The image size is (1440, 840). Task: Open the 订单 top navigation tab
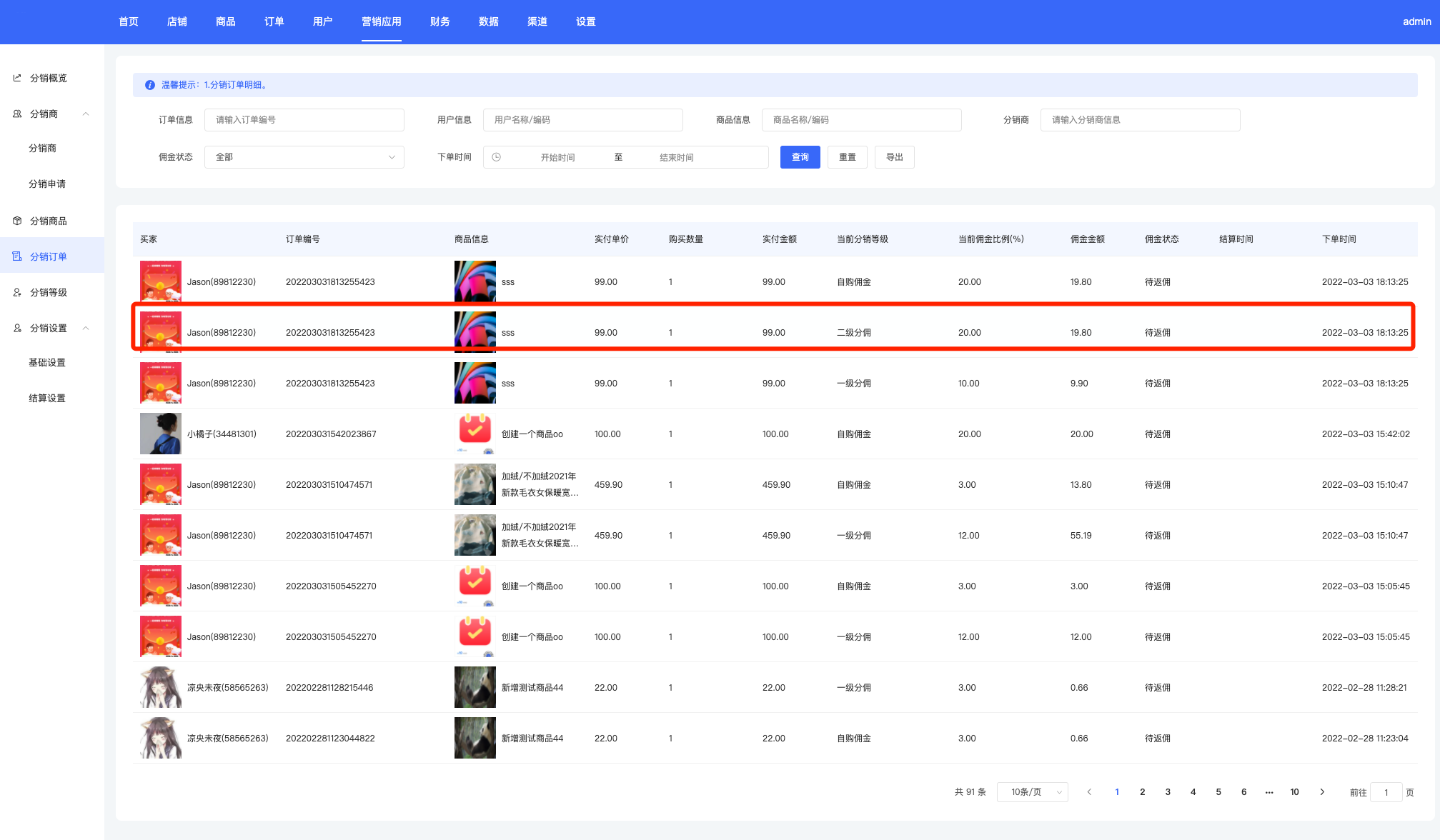[x=274, y=21]
